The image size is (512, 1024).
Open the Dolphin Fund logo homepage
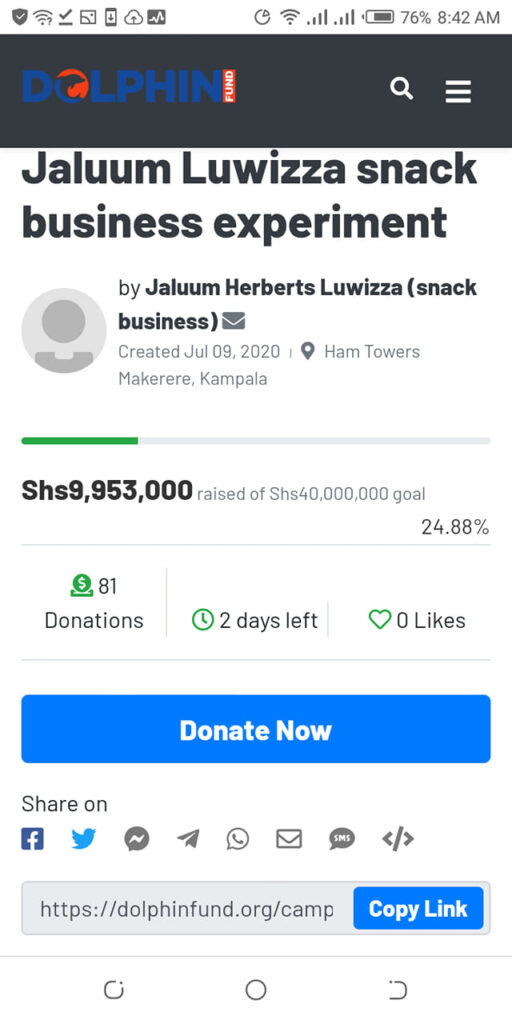pos(129,86)
